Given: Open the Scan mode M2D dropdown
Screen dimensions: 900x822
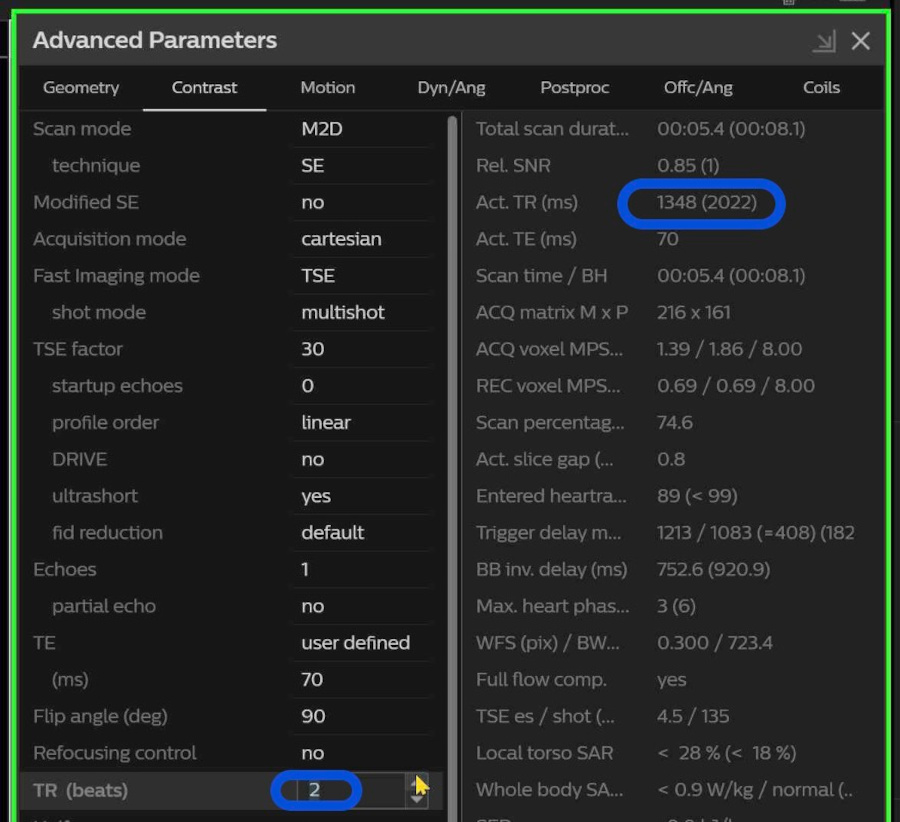Looking at the screenshot, I should coord(360,129).
